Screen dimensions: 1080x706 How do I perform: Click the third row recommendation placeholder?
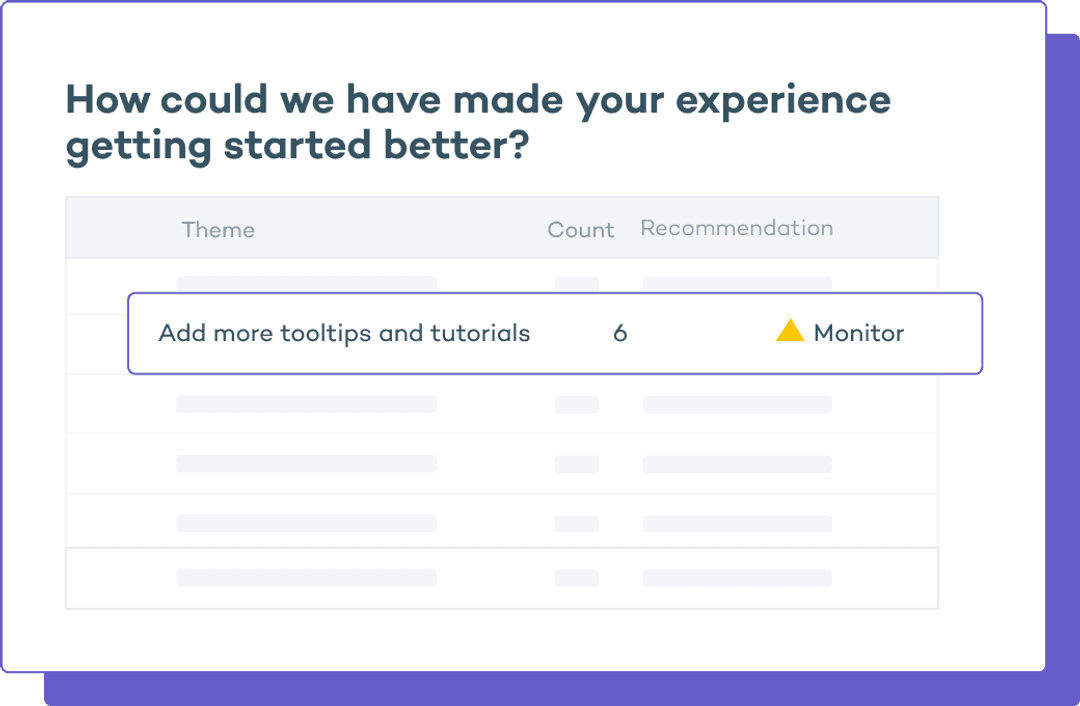click(737, 404)
